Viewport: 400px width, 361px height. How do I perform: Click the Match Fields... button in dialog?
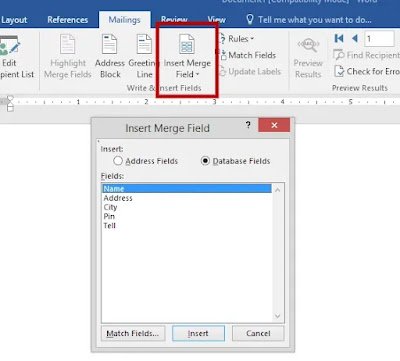[133, 333]
